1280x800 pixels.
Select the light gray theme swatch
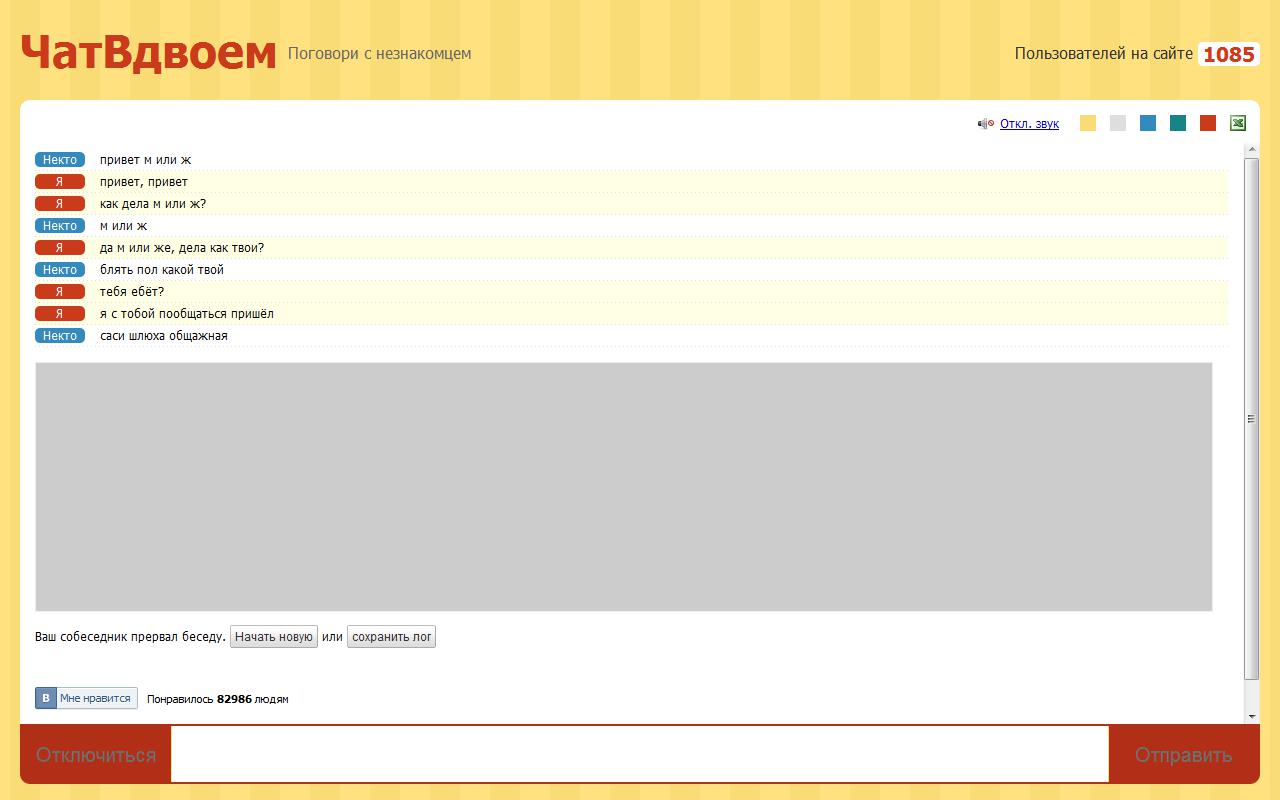tap(1118, 123)
